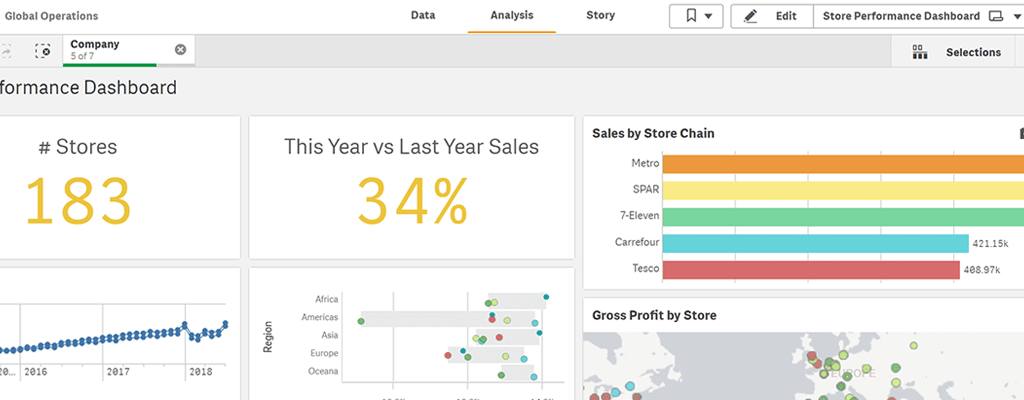Remove the Company selection filter

tap(180, 50)
